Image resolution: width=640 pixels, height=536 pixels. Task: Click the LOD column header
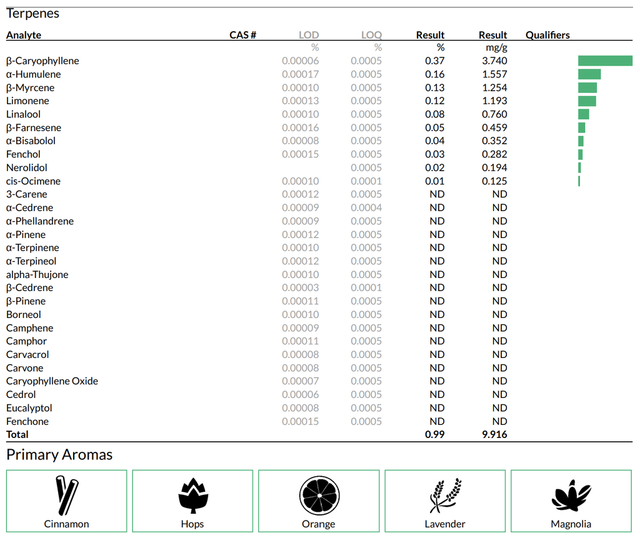[x=309, y=35]
